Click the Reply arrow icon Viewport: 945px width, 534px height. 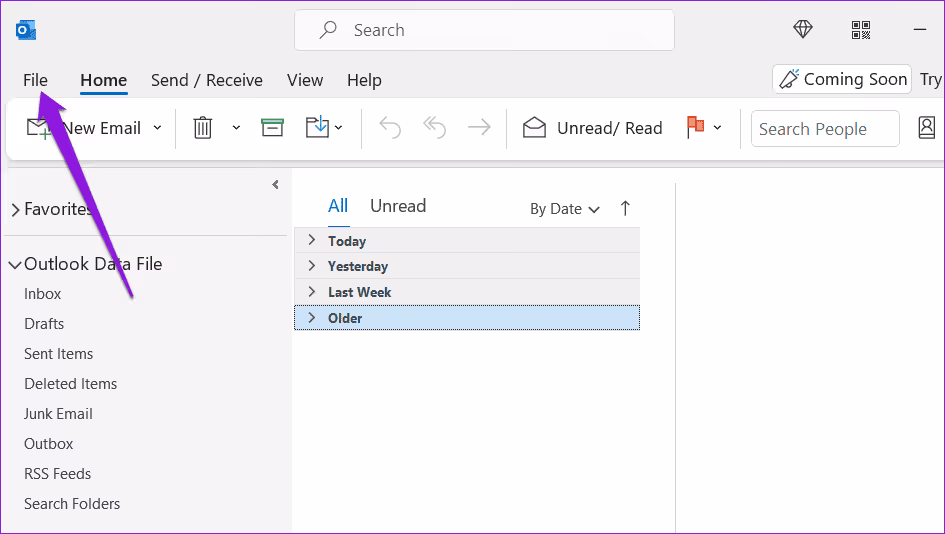tap(390, 128)
